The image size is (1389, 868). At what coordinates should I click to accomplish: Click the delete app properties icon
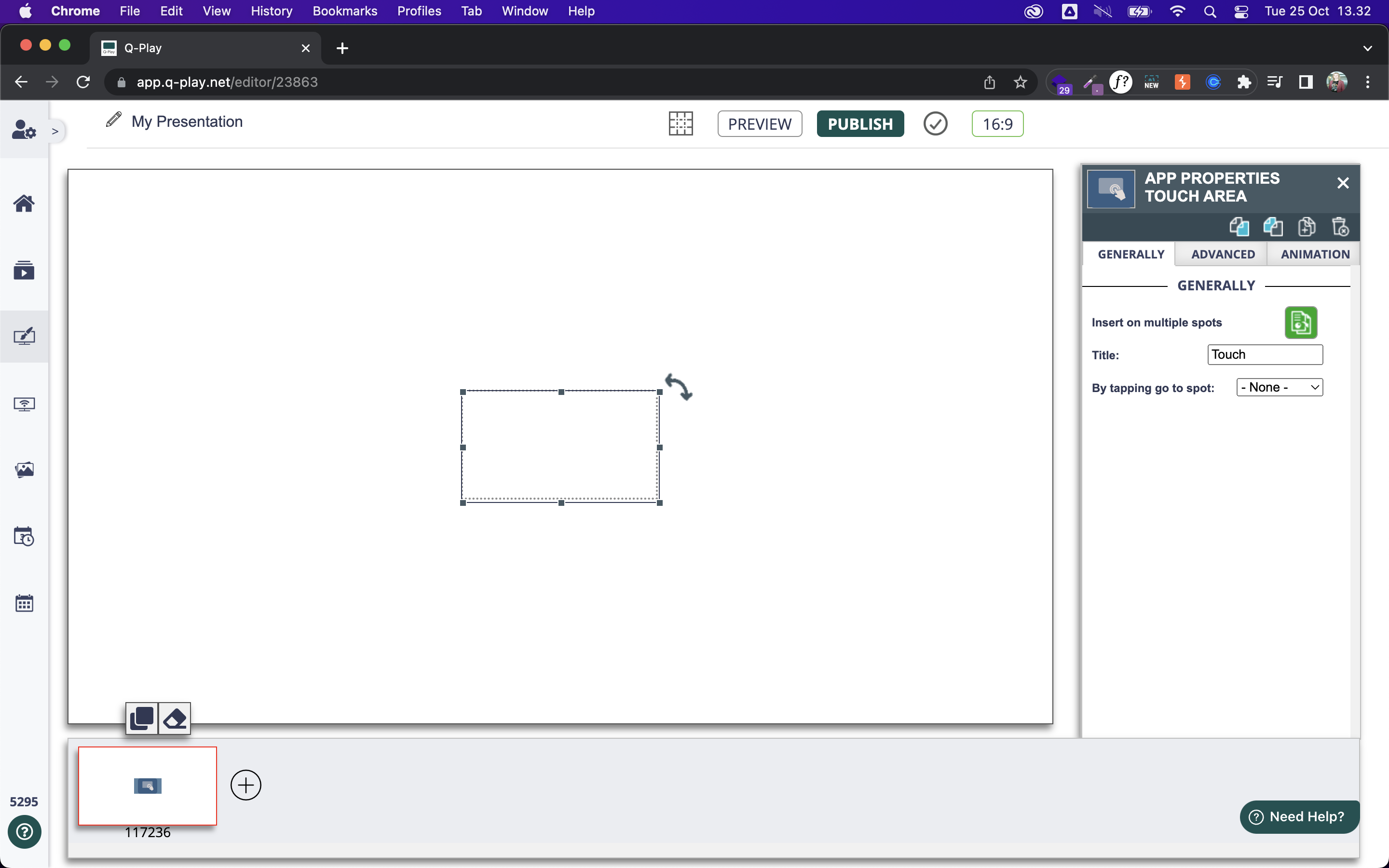pyautogui.click(x=1340, y=226)
